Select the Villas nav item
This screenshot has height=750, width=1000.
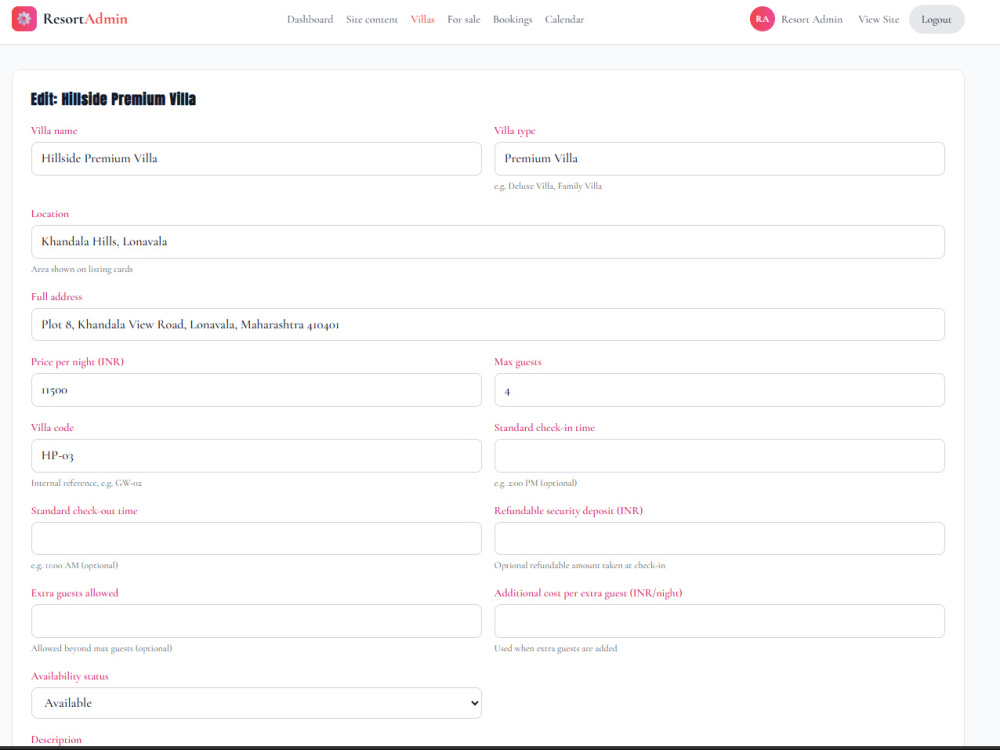click(422, 20)
